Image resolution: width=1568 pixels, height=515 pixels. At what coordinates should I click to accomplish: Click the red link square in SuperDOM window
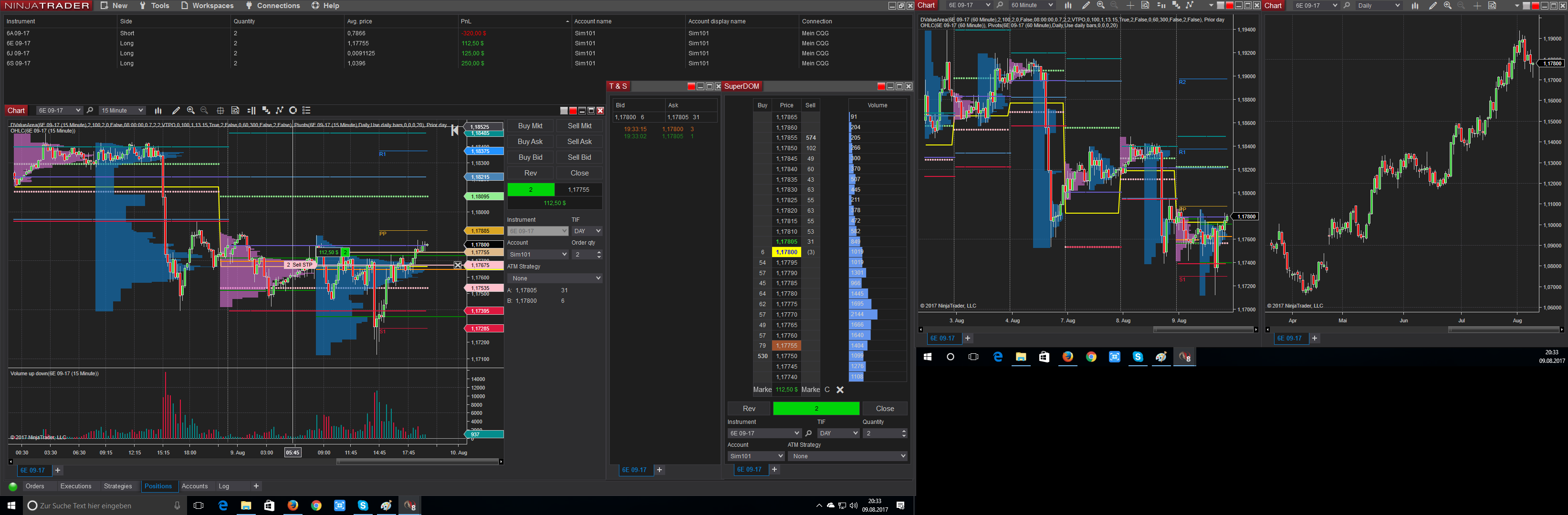881,86
